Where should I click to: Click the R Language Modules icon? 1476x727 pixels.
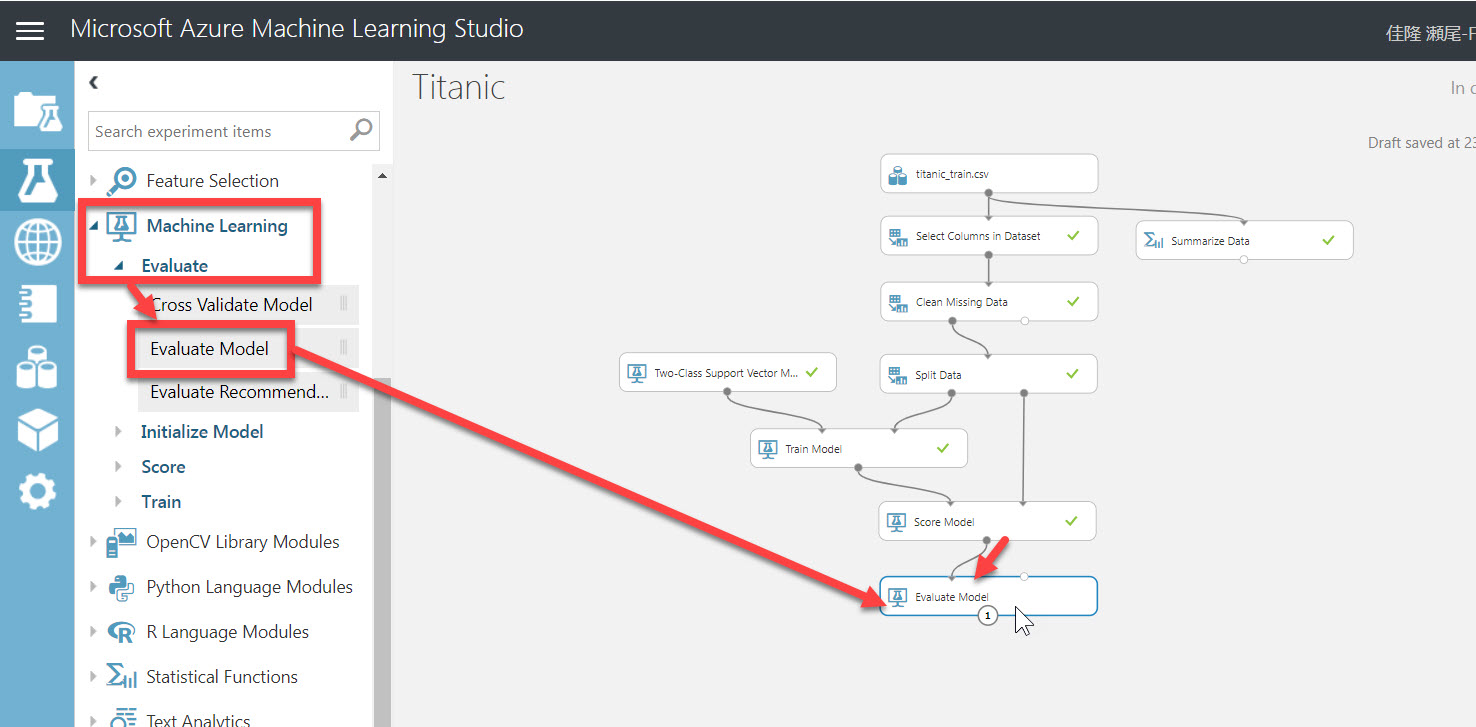[x=121, y=633]
